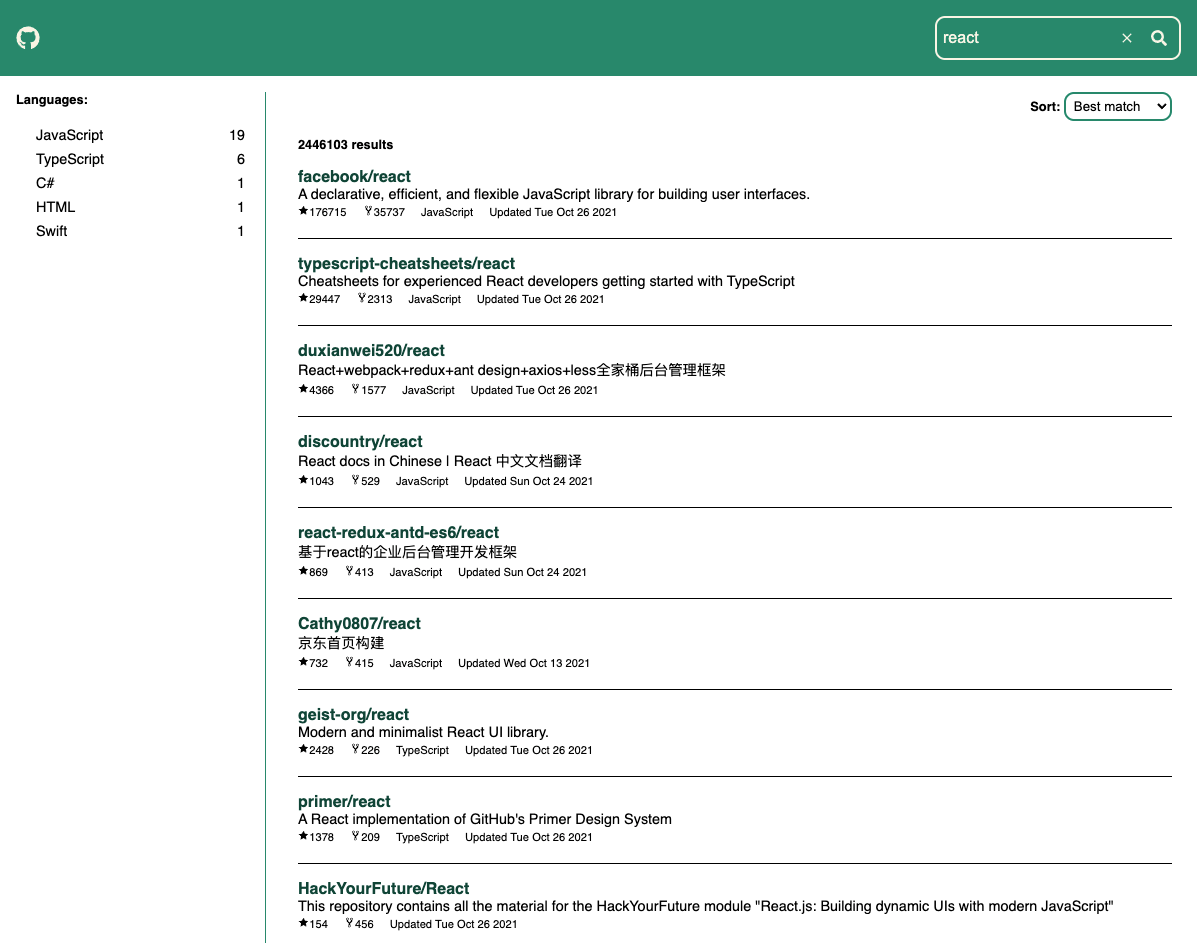The height and width of the screenshot is (943, 1197).
Task: Open geist-org/react repository
Action: coord(353,714)
